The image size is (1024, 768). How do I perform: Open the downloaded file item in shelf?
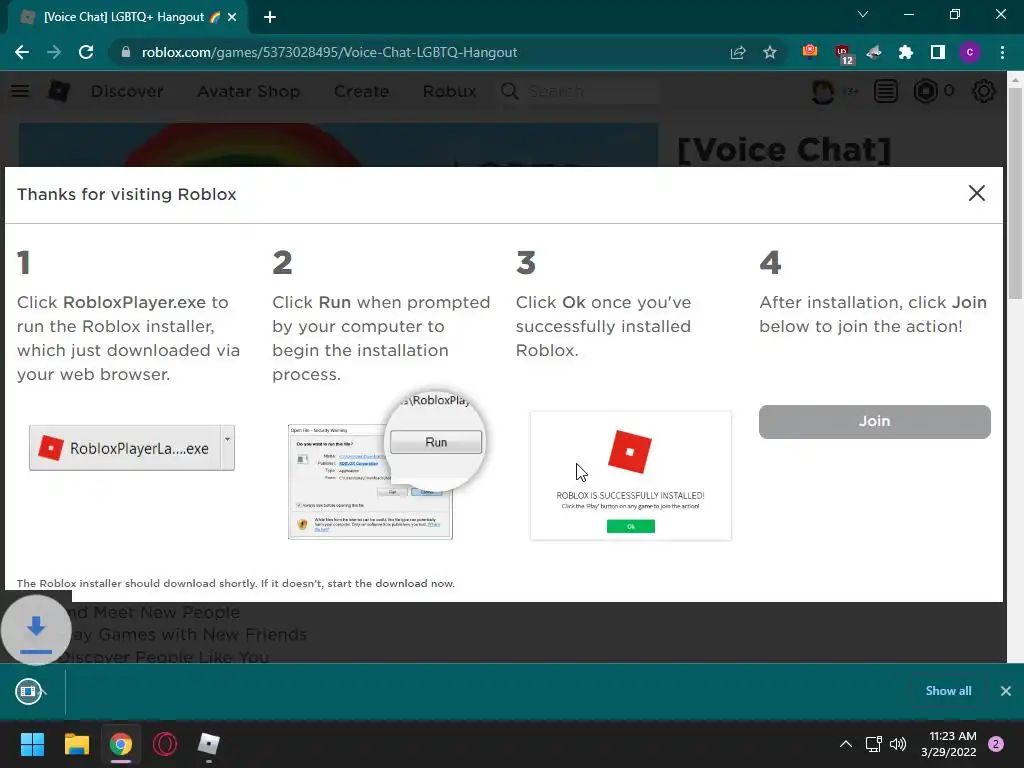(28, 691)
